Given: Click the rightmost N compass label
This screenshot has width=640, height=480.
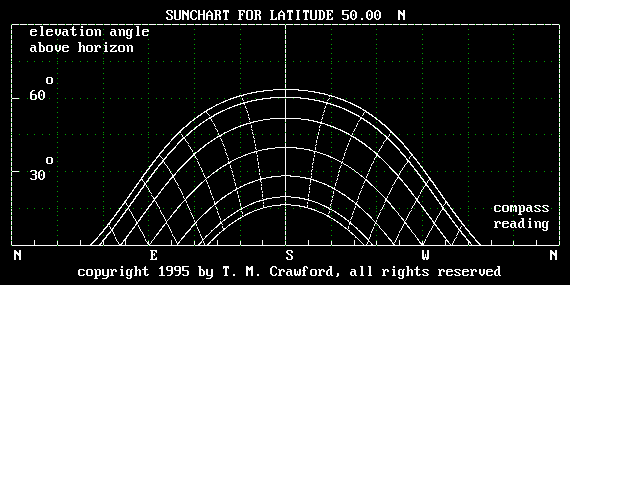Looking at the screenshot, I should click(553, 255).
